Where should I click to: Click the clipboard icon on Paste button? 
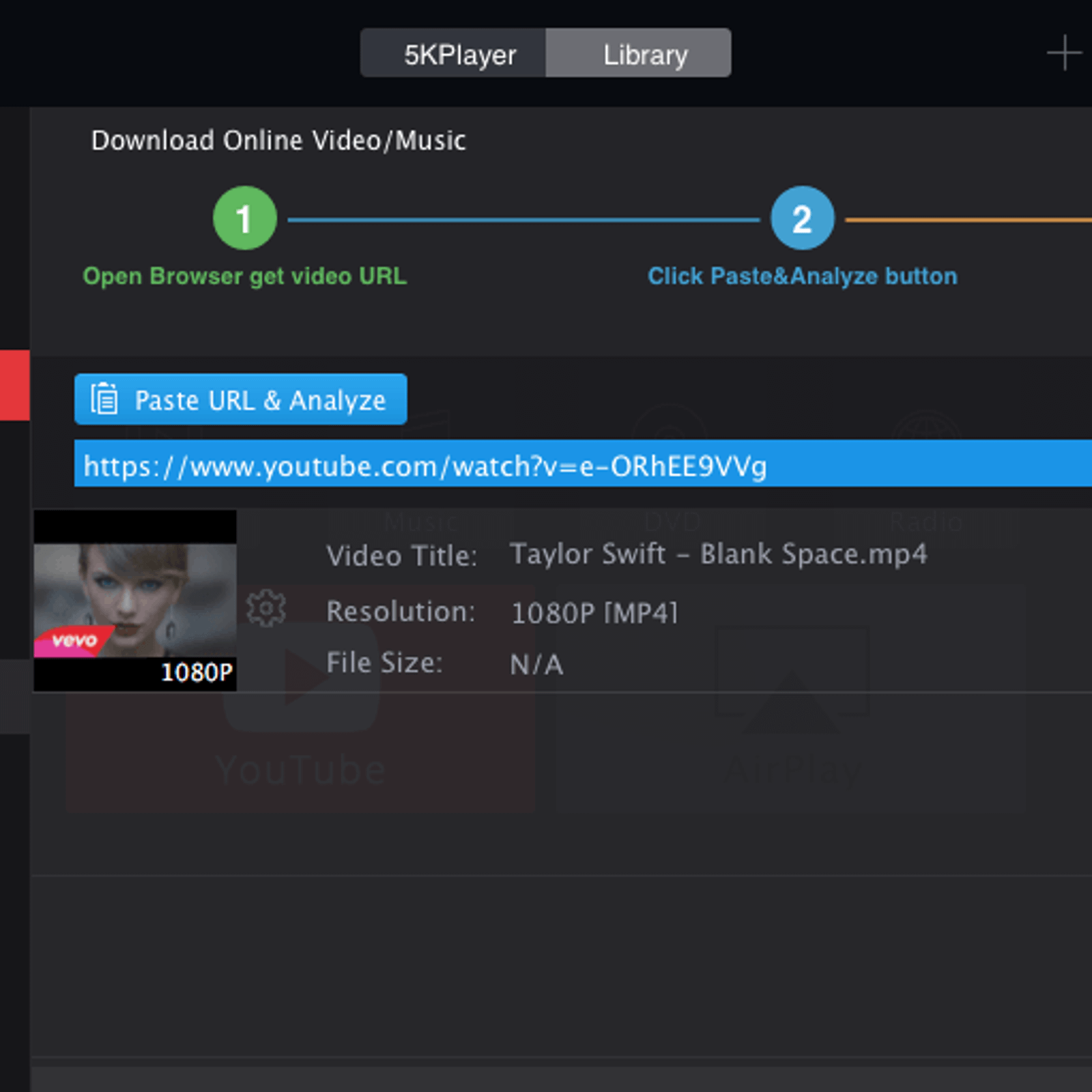tap(104, 399)
